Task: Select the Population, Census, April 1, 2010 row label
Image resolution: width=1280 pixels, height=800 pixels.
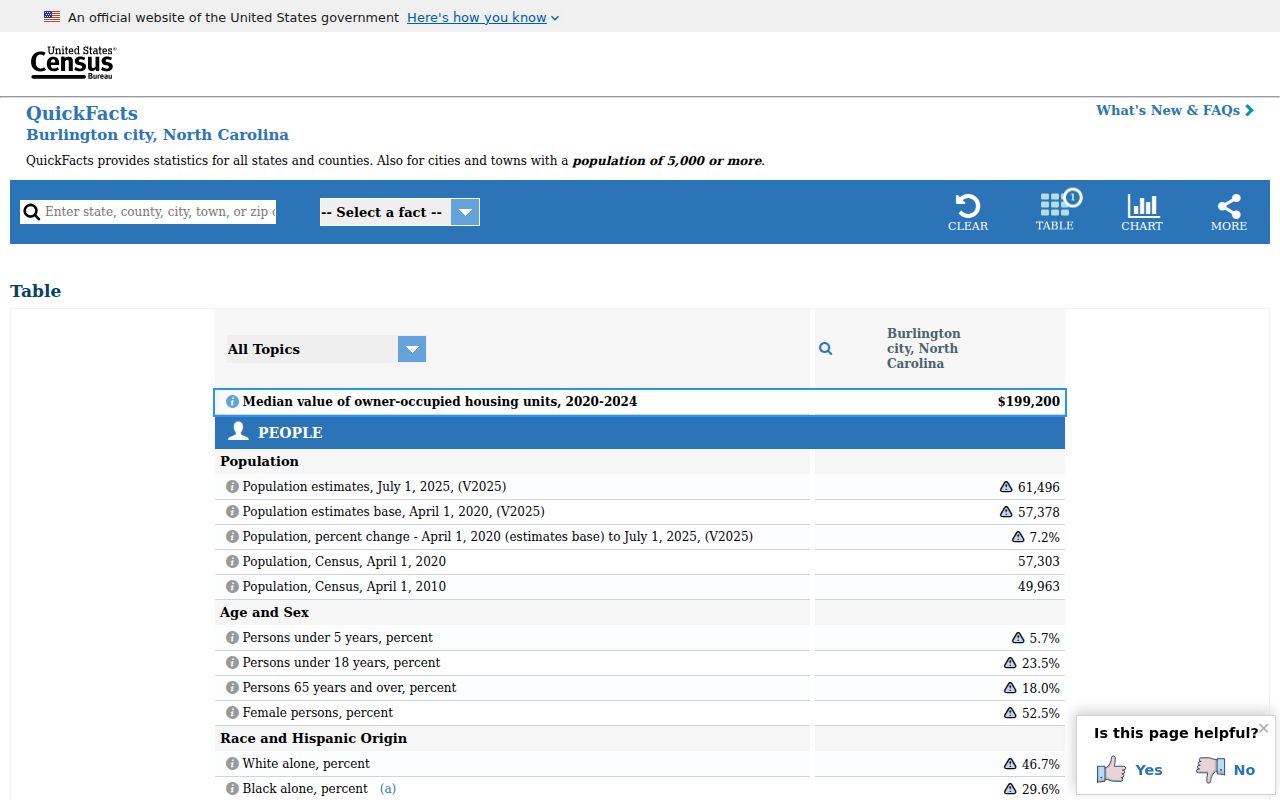Action: tap(344, 587)
